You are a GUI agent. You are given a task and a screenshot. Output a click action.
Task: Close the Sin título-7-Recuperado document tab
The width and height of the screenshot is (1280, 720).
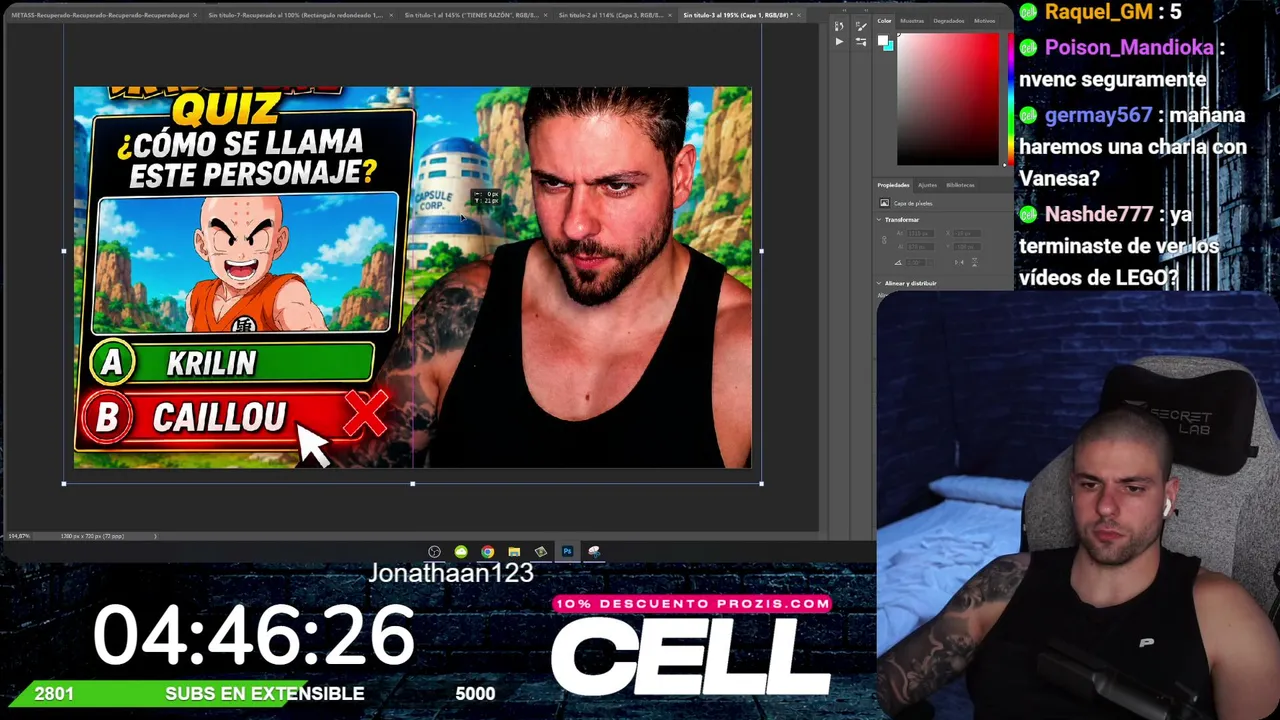(x=391, y=15)
